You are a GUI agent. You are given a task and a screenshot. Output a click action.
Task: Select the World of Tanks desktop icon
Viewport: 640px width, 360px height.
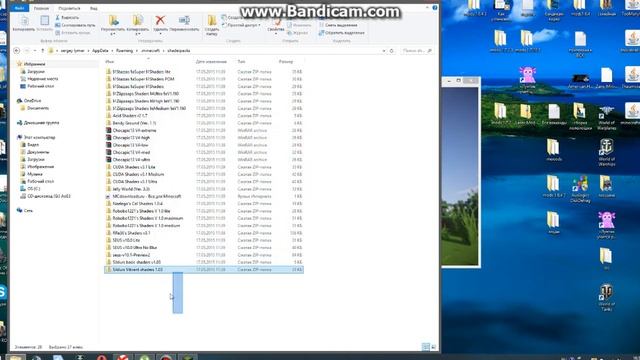[x=607, y=297]
